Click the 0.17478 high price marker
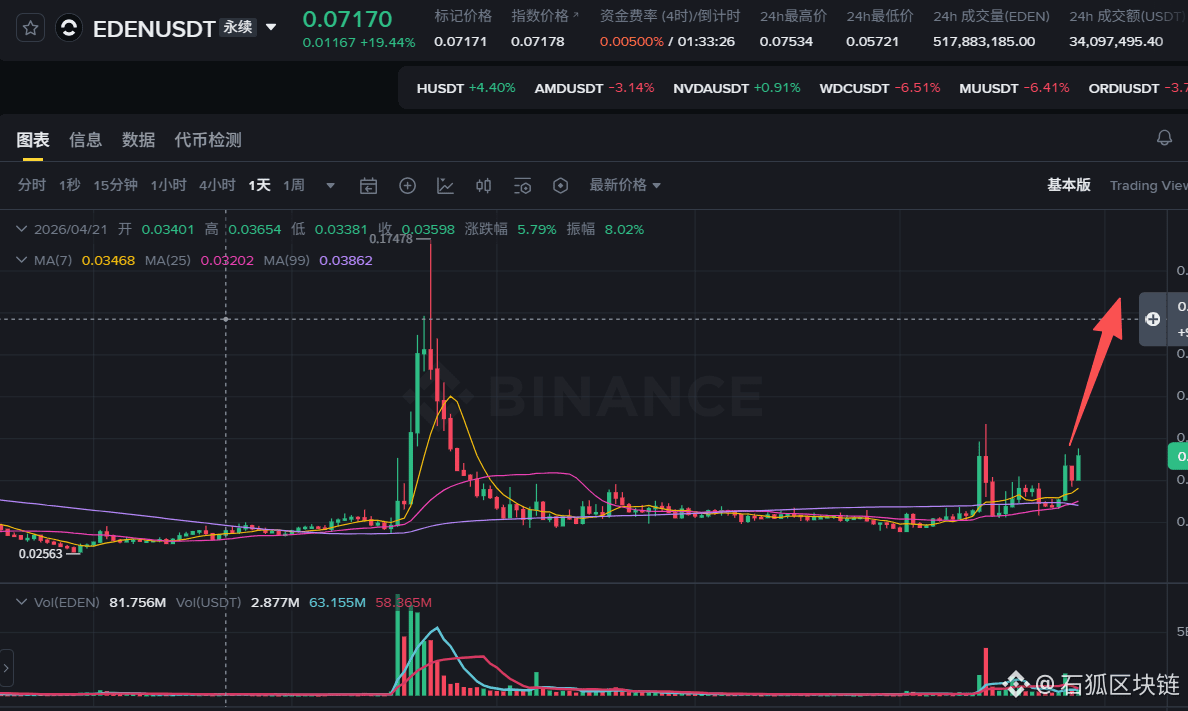Screen dimensions: 1188x711 [x=391, y=239]
